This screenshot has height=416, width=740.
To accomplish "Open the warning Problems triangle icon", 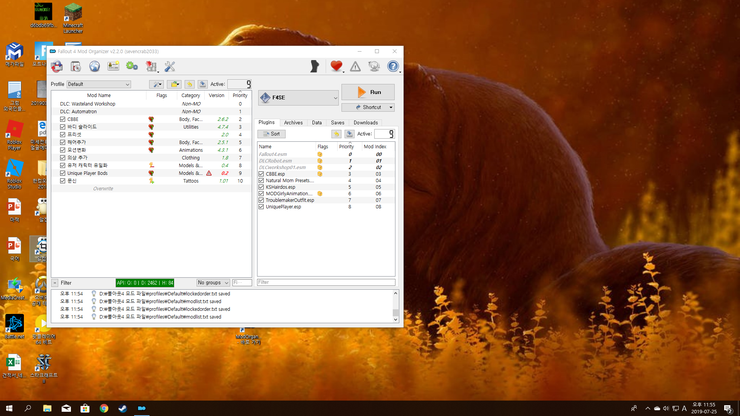I will (355, 66).
